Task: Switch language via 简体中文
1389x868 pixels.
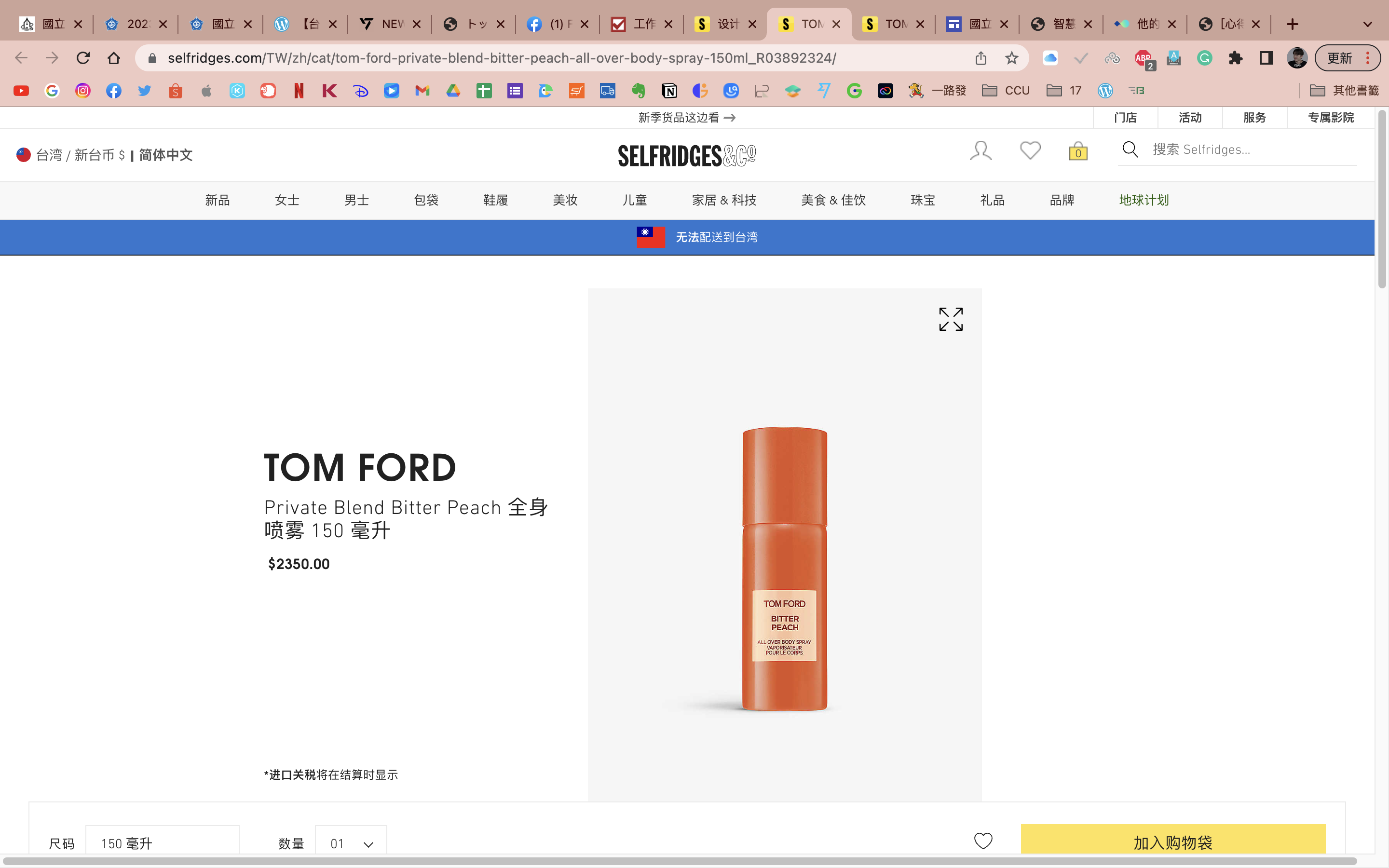Action: (x=165, y=155)
